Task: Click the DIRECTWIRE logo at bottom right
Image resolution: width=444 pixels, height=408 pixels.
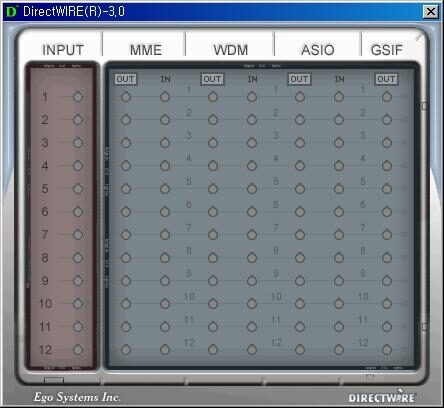Action: click(382, 397)
